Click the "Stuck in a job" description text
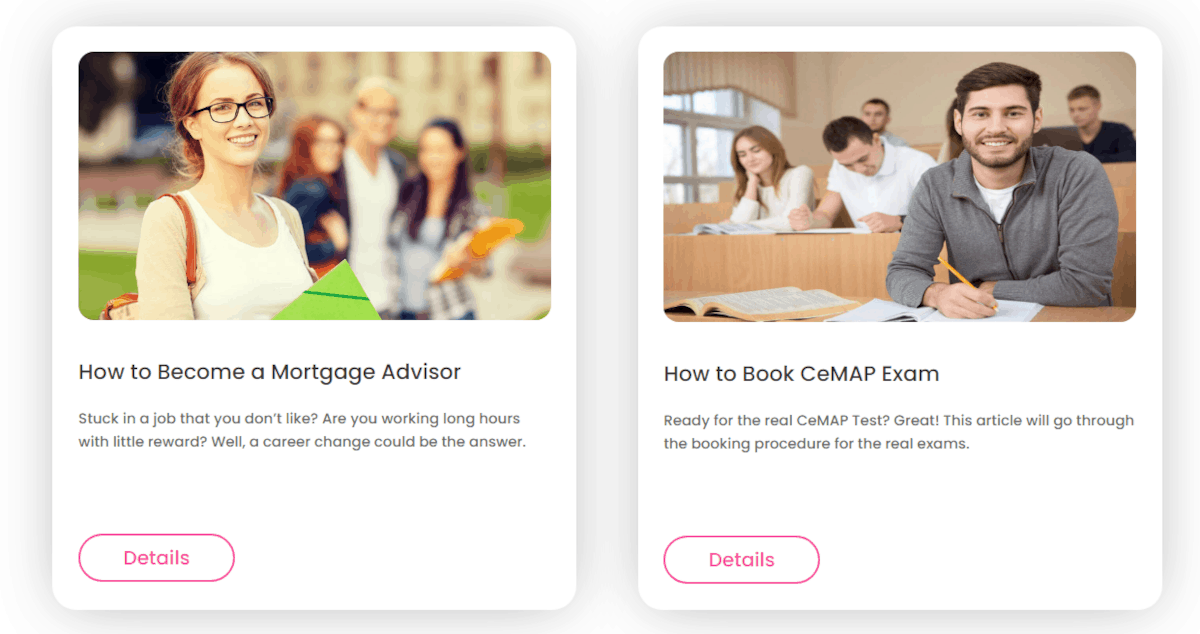 click(302, 430)
